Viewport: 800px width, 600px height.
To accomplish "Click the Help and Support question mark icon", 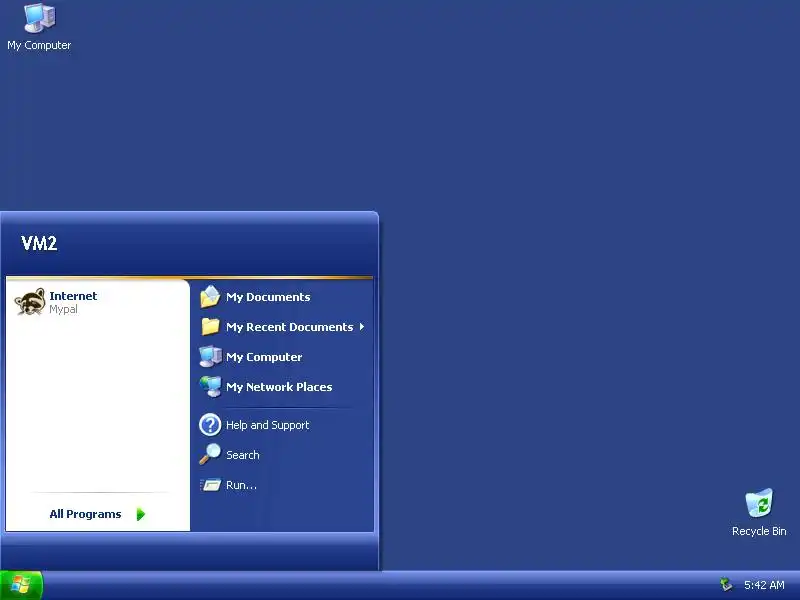I will click(x=210, y=425).
